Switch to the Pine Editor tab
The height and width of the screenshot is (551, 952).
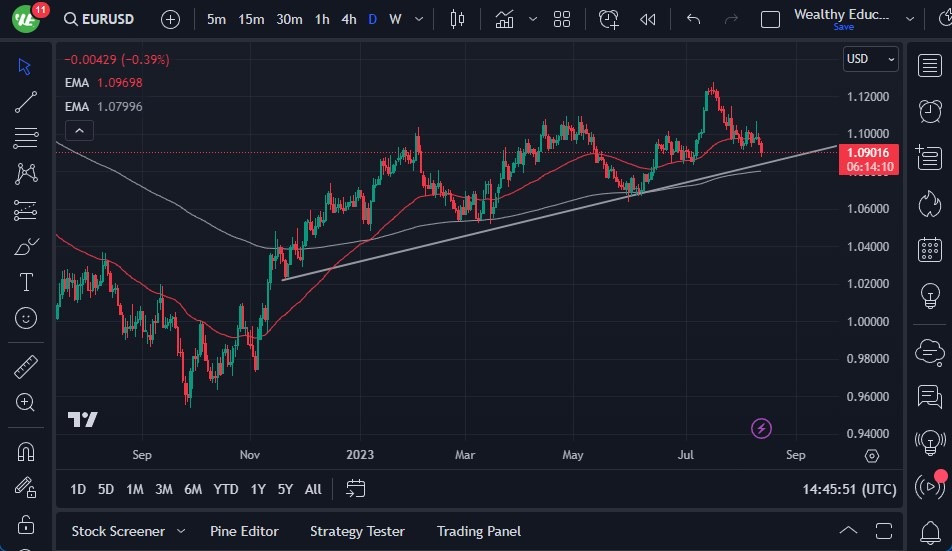(x=244, y=531)
